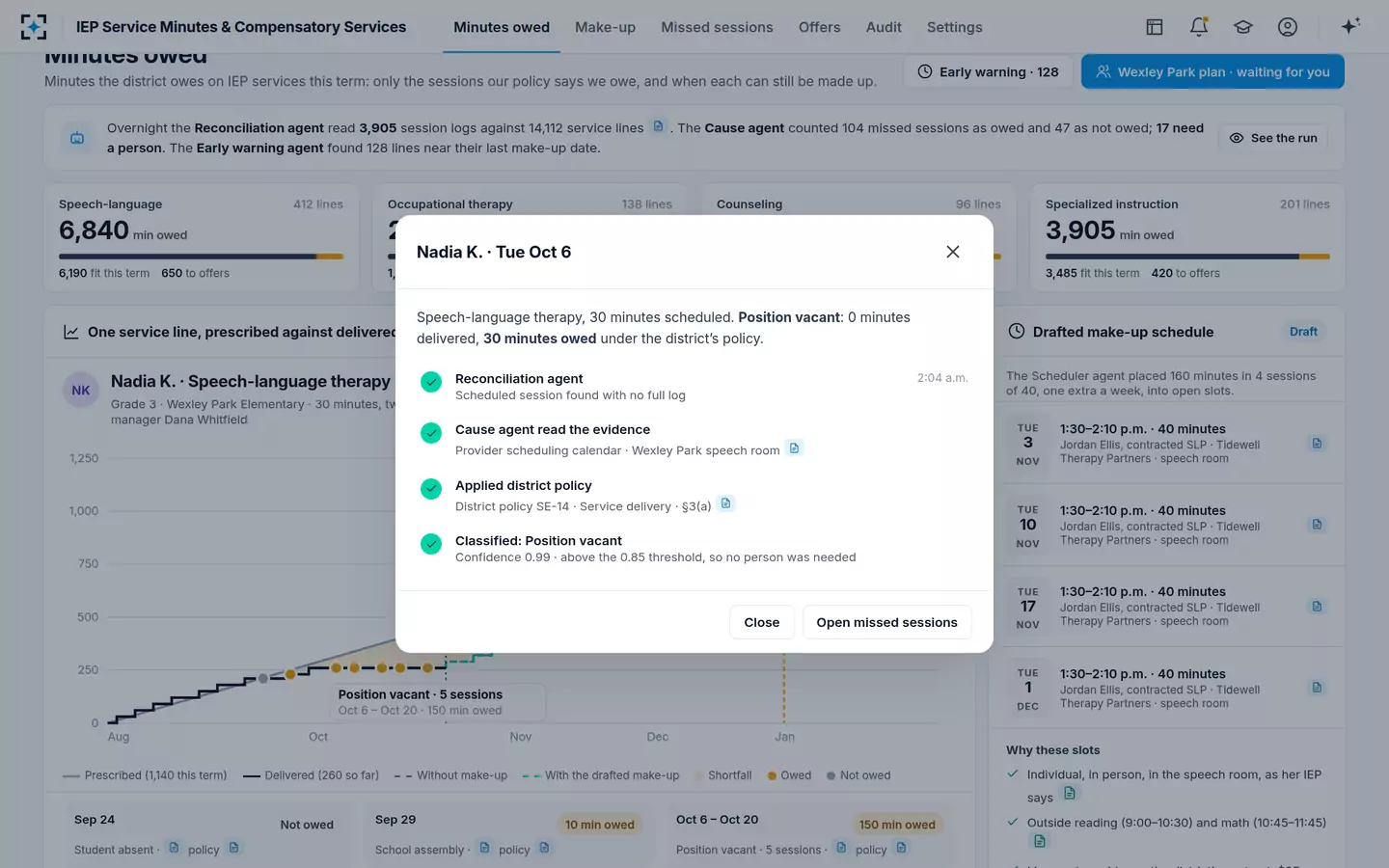Click the Speech-language minutes owed progress bar
The height and width of the screenshot is (868, 1389).
pos(201,257)
